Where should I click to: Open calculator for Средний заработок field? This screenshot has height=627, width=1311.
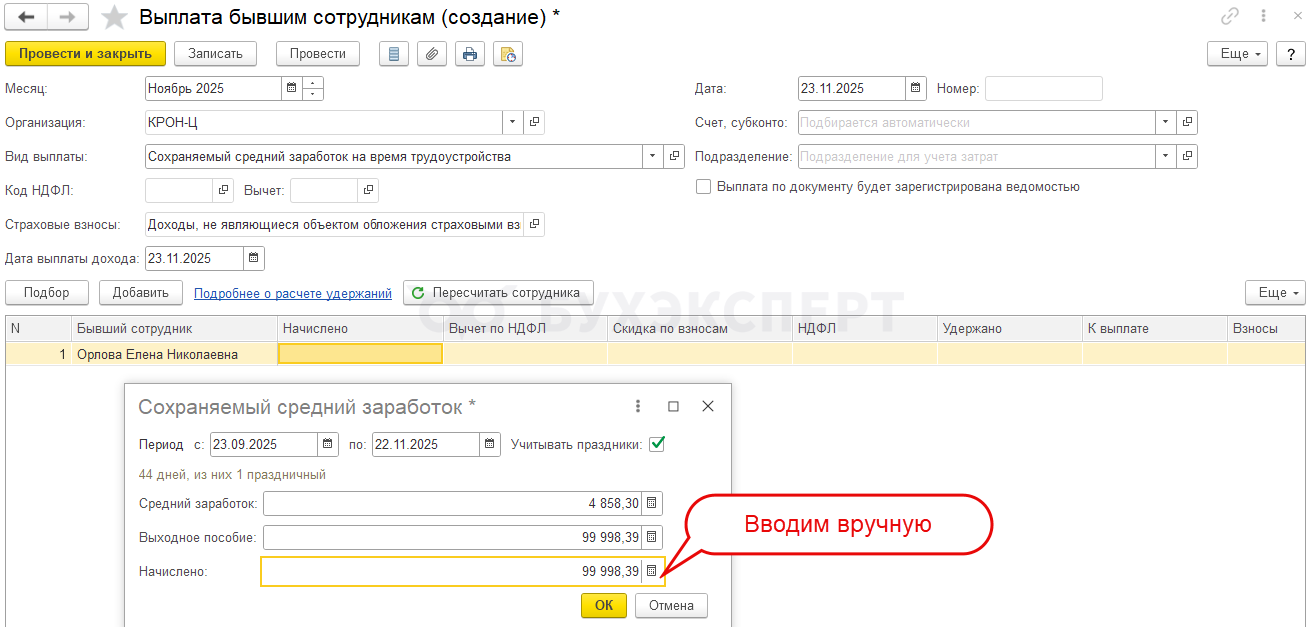(652, 504)
